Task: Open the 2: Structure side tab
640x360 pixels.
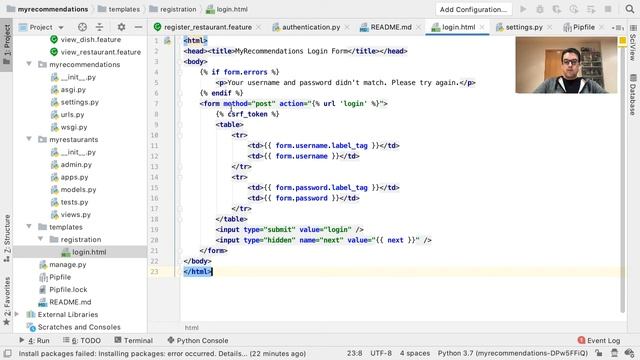Action: [7, 238]
